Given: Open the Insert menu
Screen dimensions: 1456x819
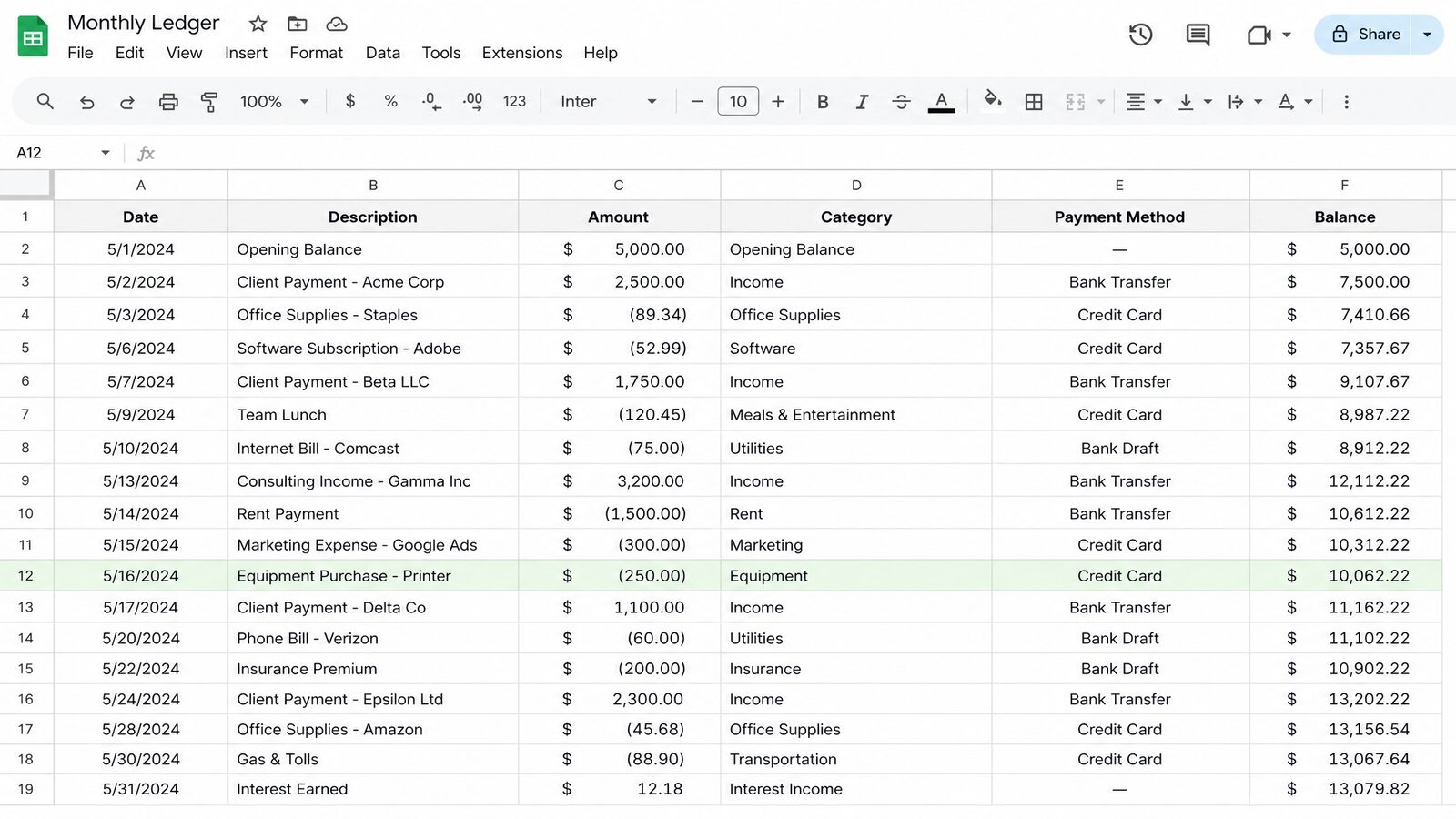Looking at the screenshot, I should 246,53.
